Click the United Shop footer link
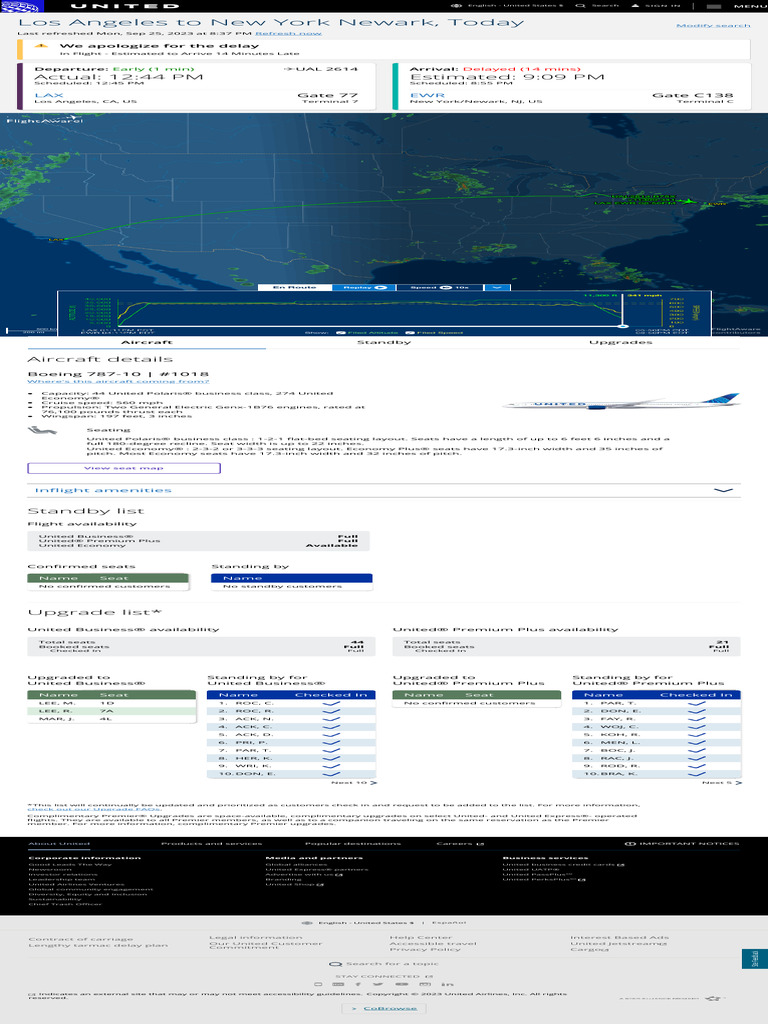The width and height of the screenshot is (768, 1024). click(x=294, y=884)
